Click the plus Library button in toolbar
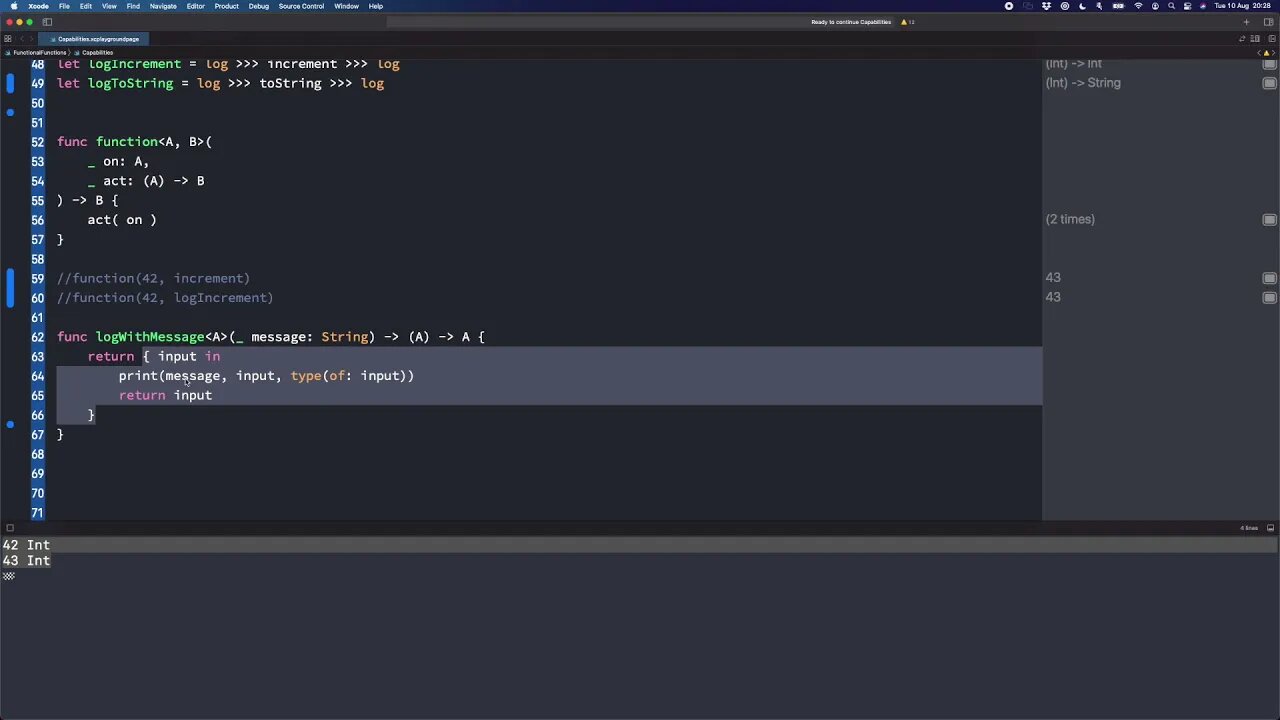The height and width of the screenshot is (720, 1280). [x=1246, y=22]
